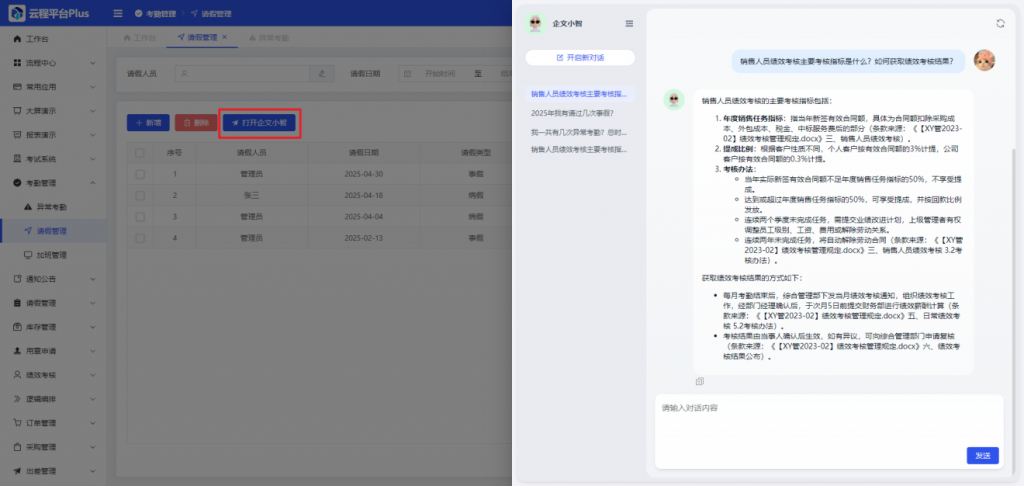
Task: Click the select-person icon beside 请假人员 field
Action: (321, 74)
